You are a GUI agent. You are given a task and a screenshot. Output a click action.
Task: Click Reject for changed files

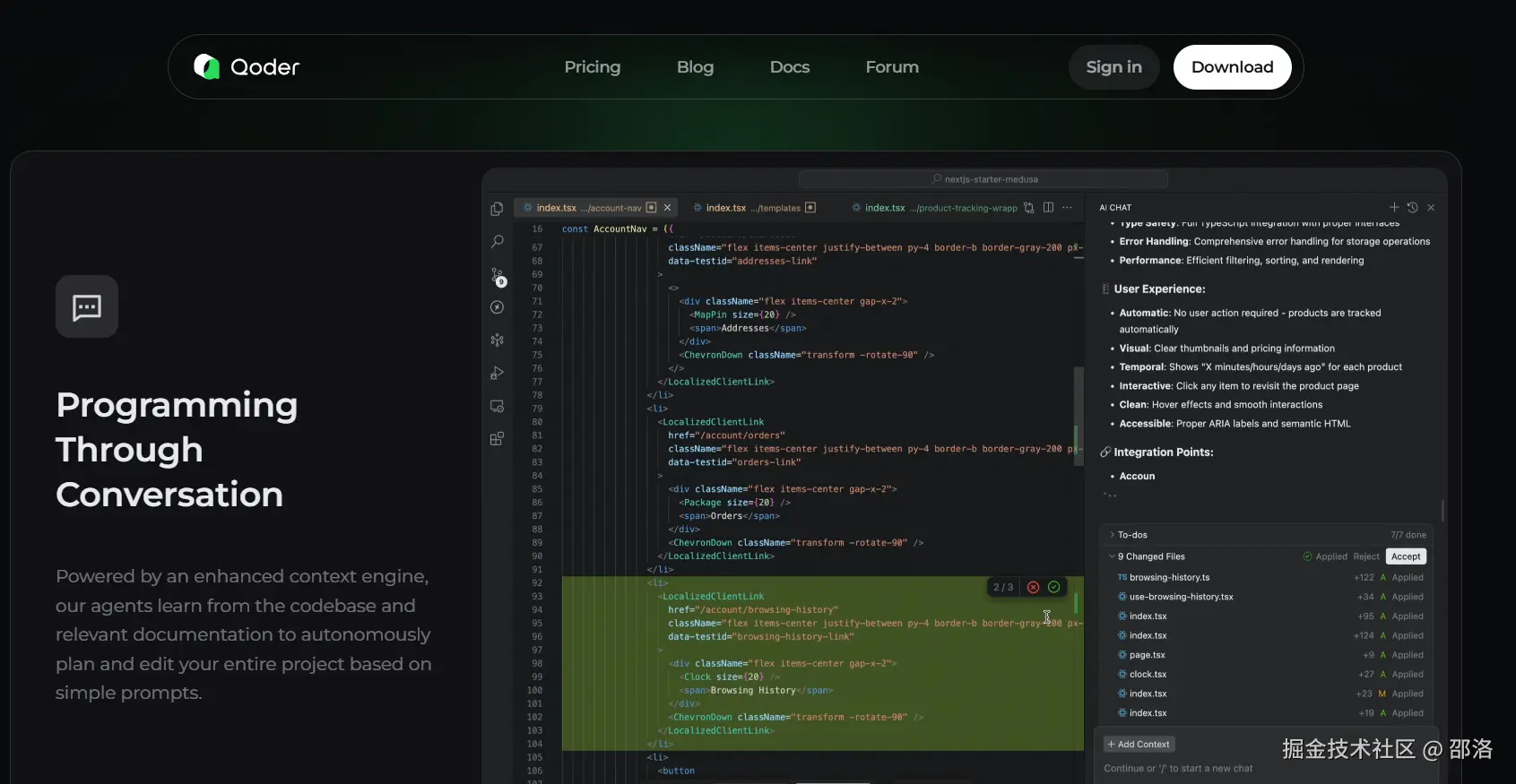(x=1366, y=556)
